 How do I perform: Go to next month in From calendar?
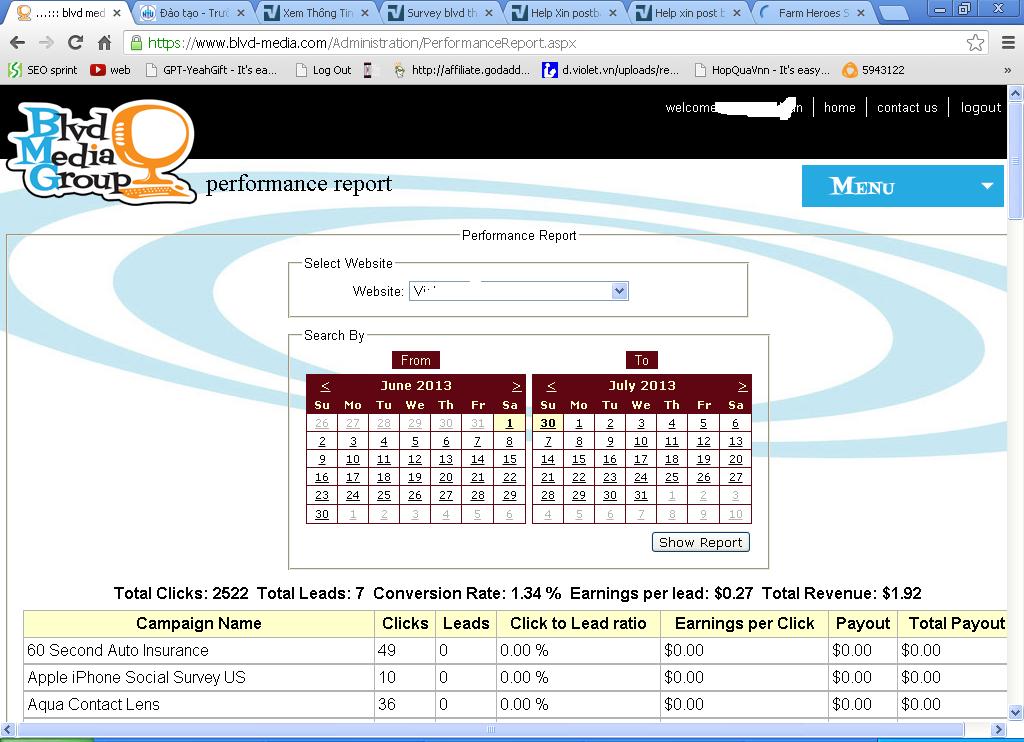pyautogui.click(x=516, y=385)
